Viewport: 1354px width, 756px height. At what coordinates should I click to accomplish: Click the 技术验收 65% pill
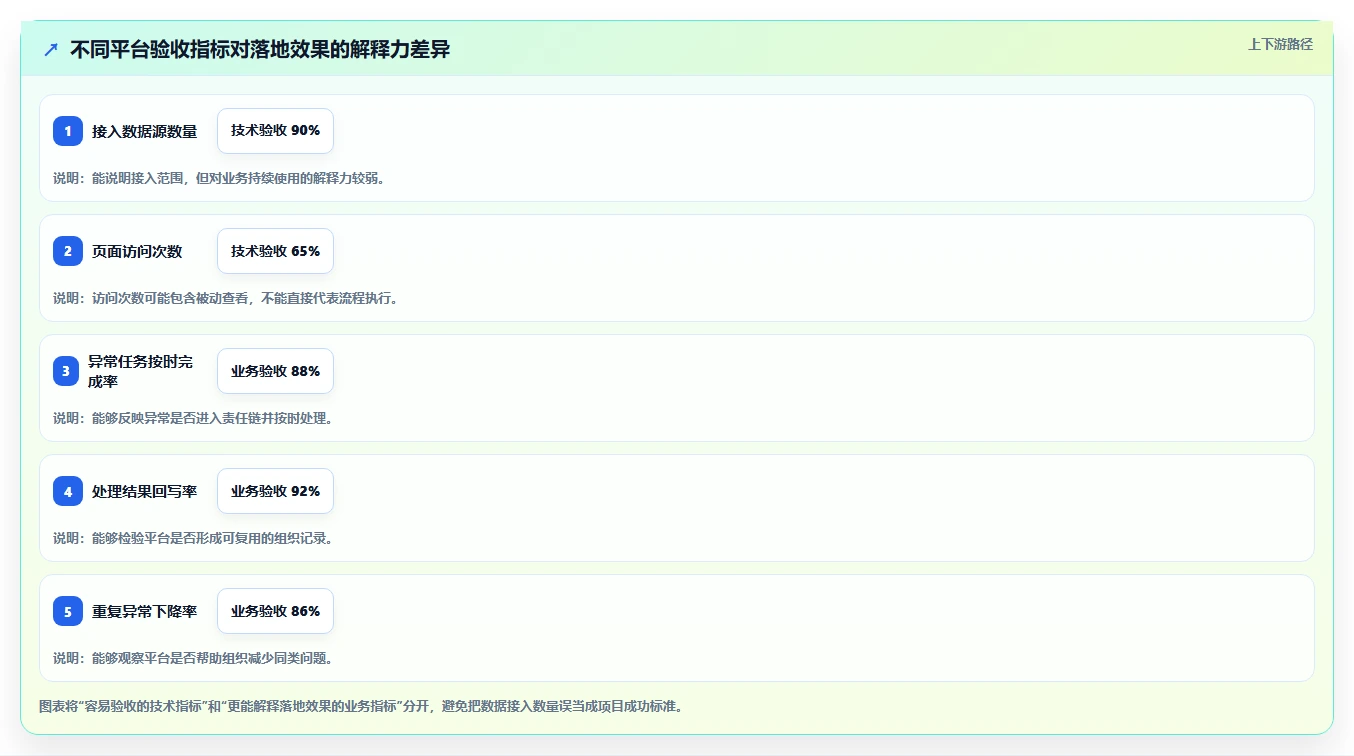point(275,251)
